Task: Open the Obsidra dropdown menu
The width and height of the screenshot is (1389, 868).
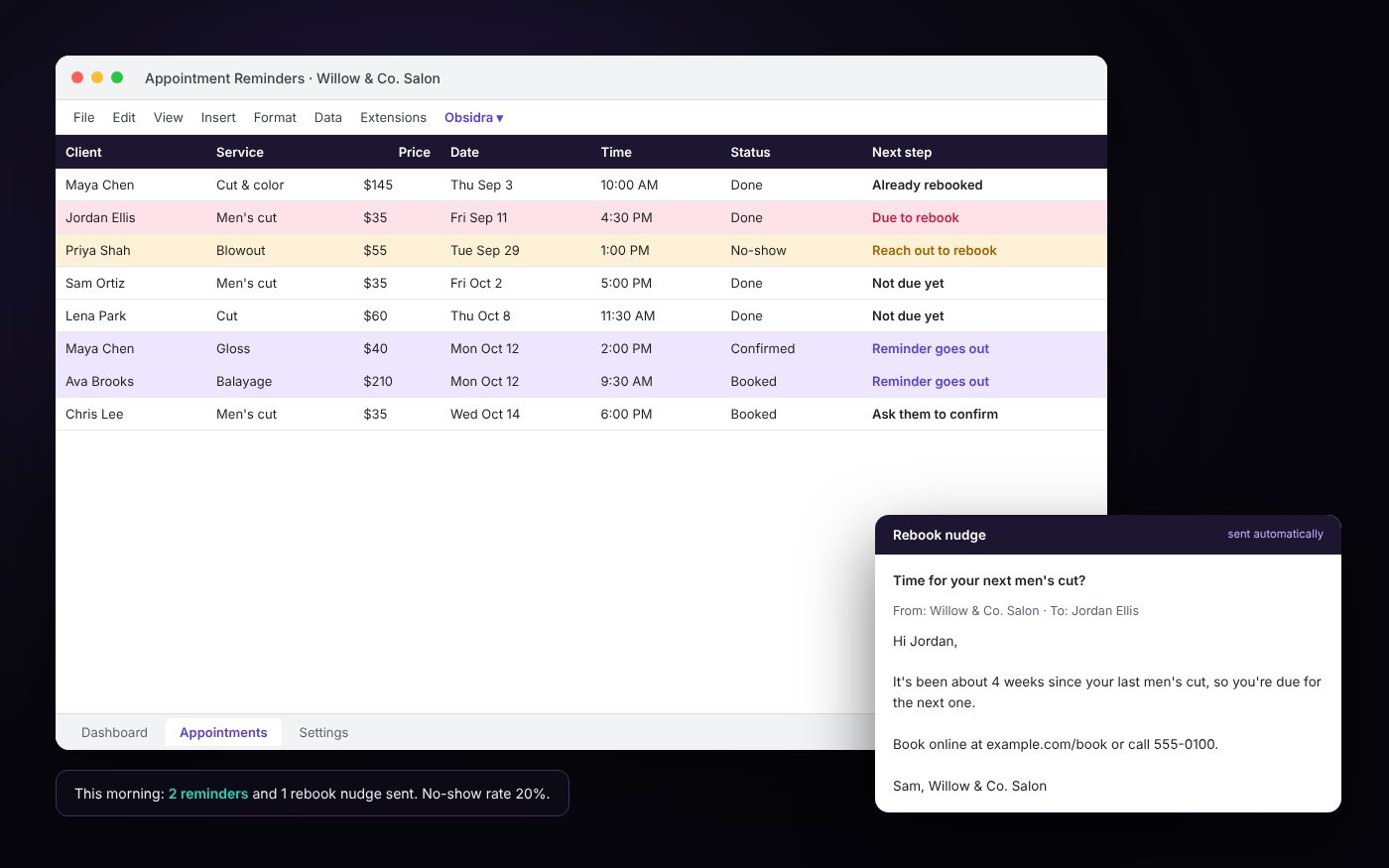Action: [x=473, y=117]
